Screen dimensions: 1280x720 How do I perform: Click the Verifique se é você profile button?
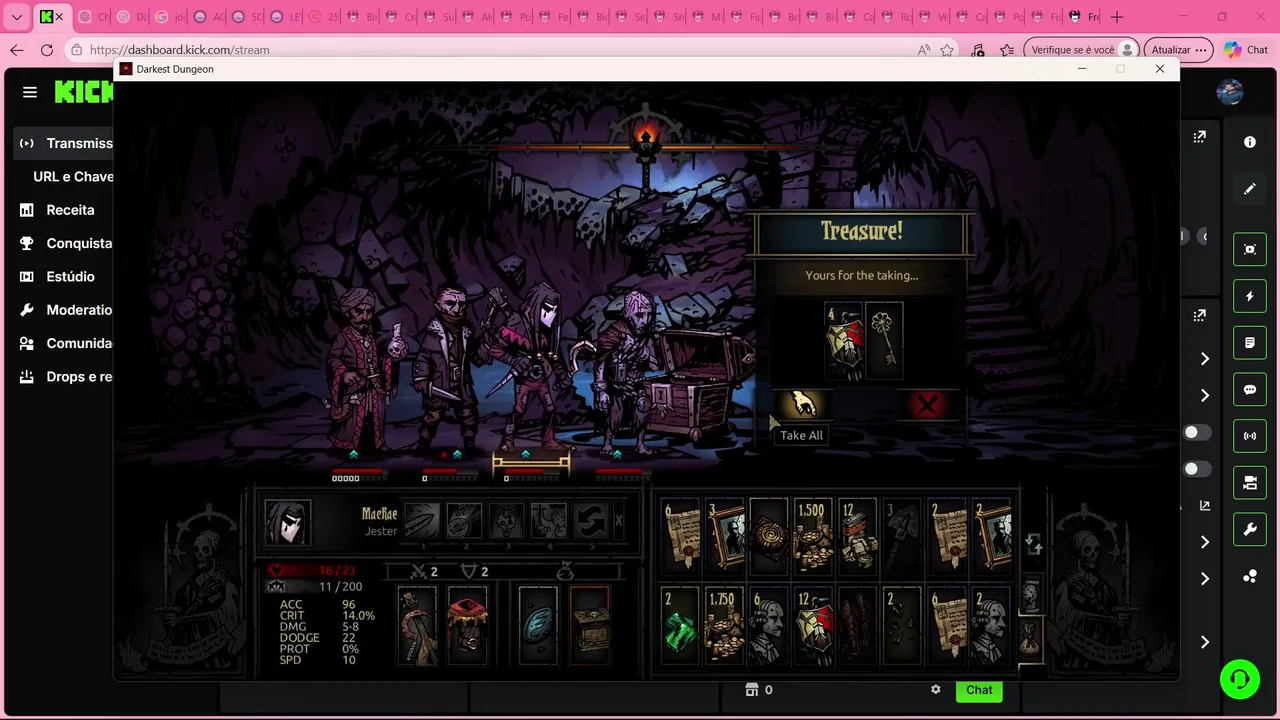click(1081, 50)
